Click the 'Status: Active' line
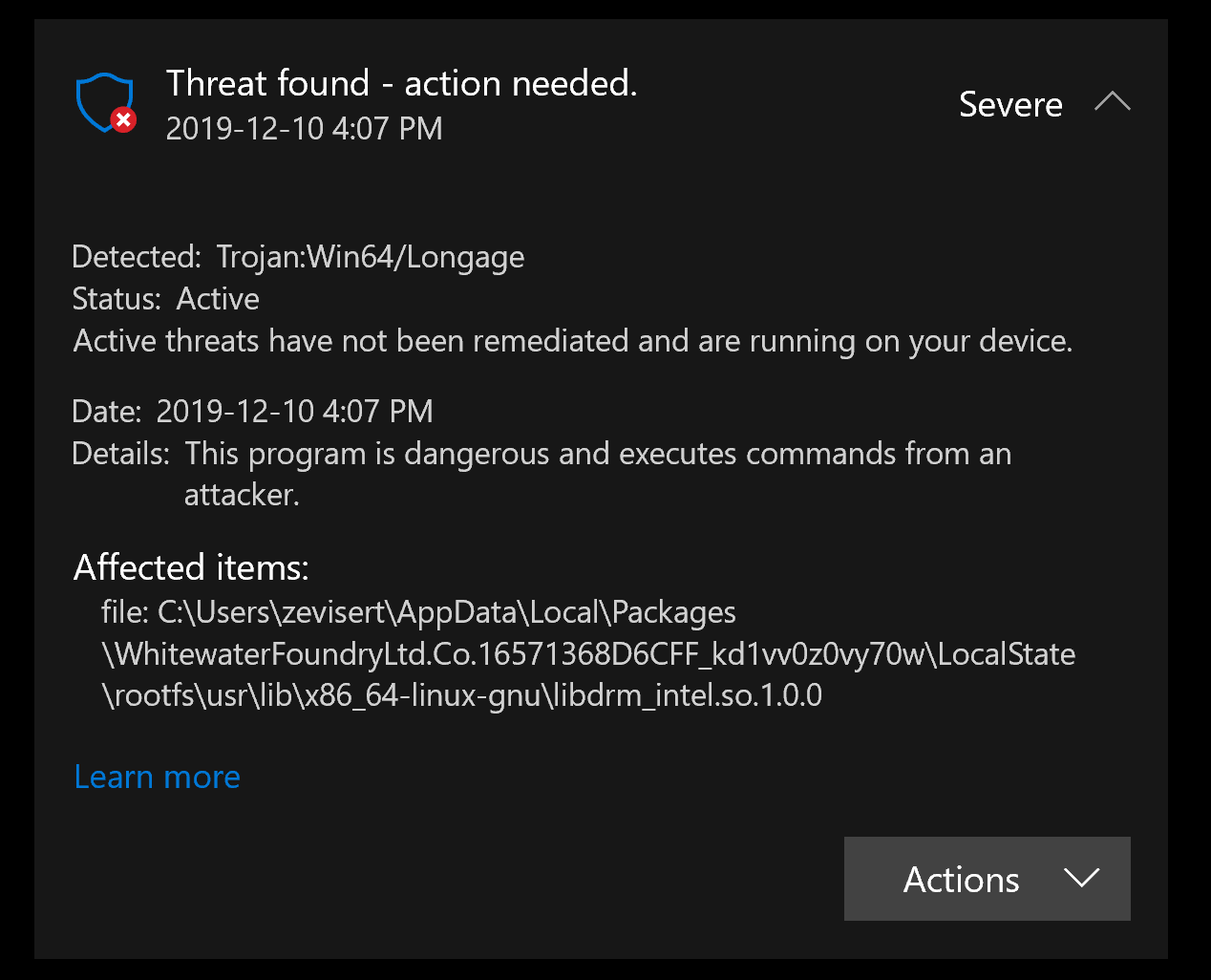Screen dimensions: 1211x980 (x=165, y=299)
